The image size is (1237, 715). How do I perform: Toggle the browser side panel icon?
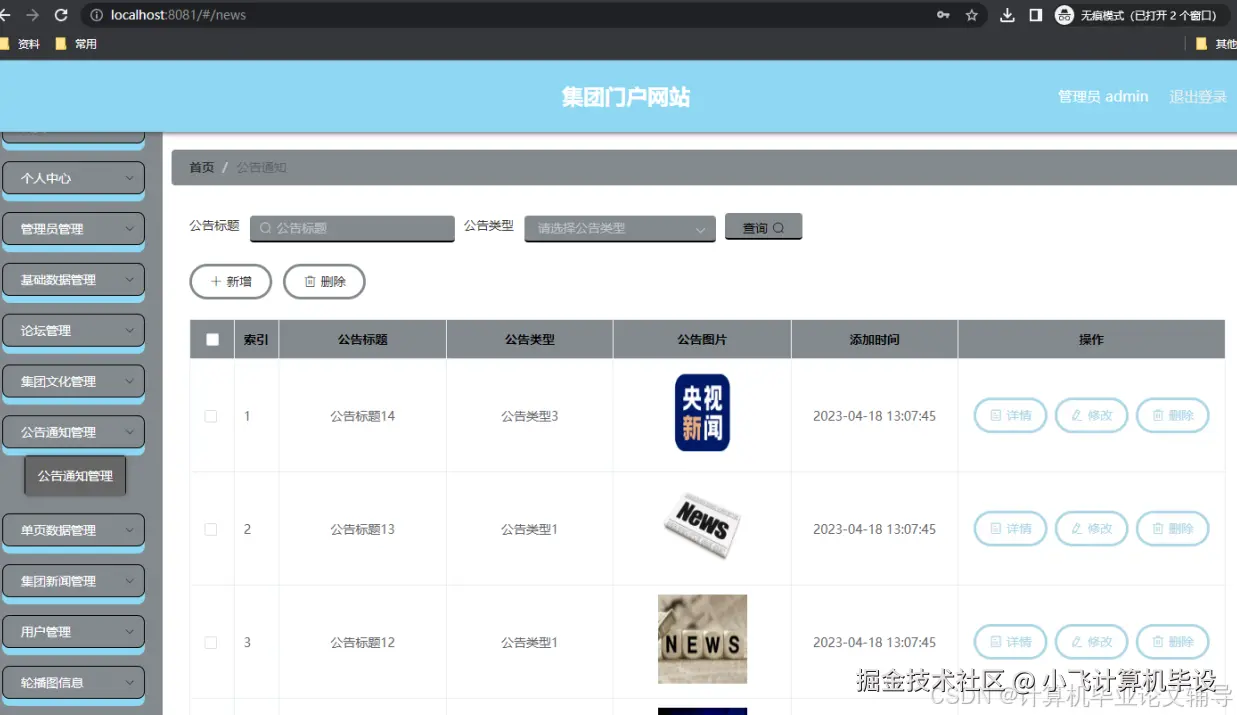(1036, 15)
